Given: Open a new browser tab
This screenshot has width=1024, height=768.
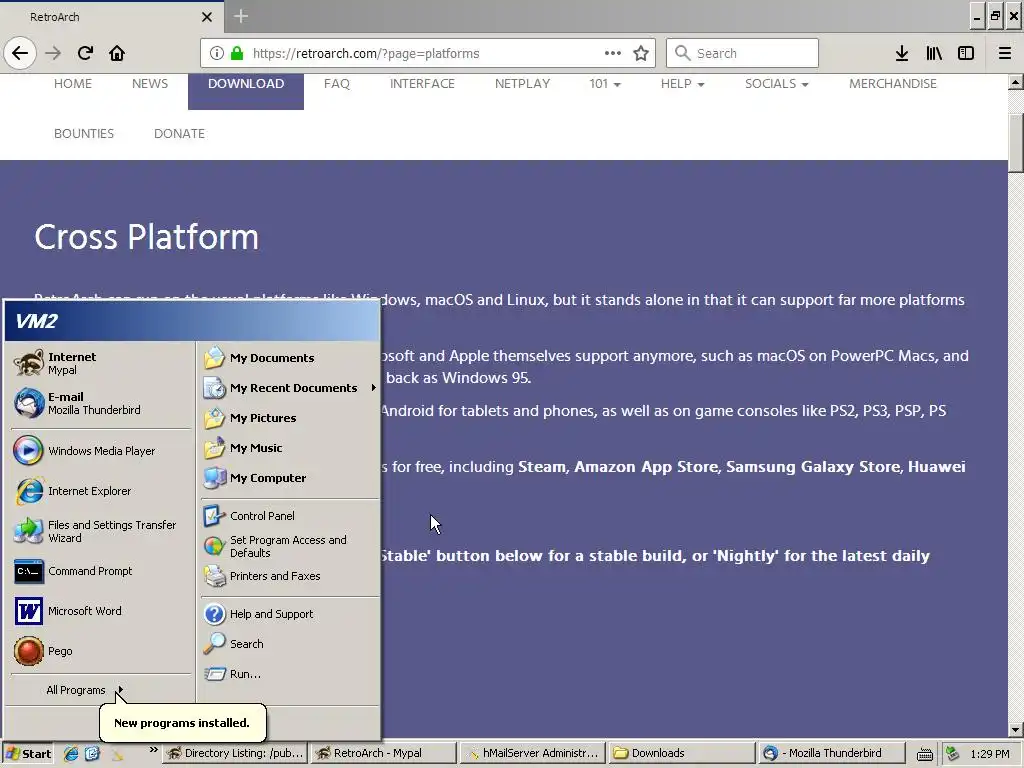Looking at the screenshot, I should tap(241, 16).
